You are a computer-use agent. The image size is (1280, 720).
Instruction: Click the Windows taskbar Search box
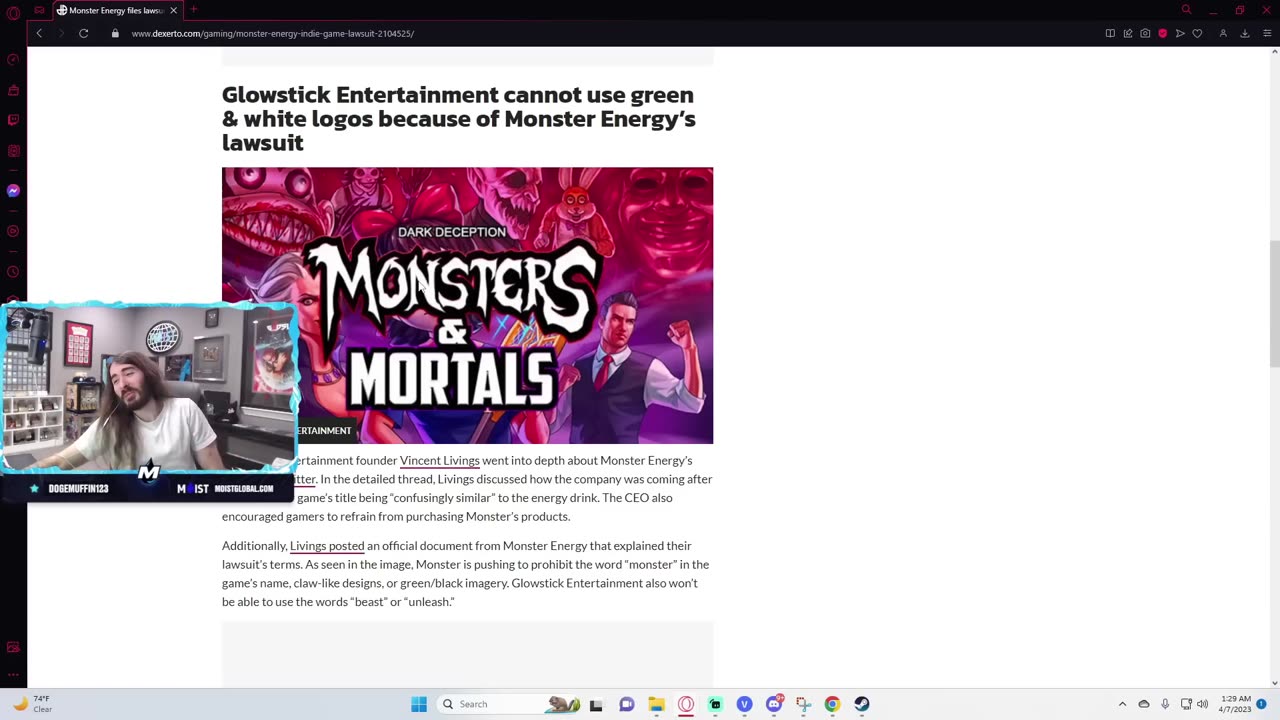click(x=510, y=704)
